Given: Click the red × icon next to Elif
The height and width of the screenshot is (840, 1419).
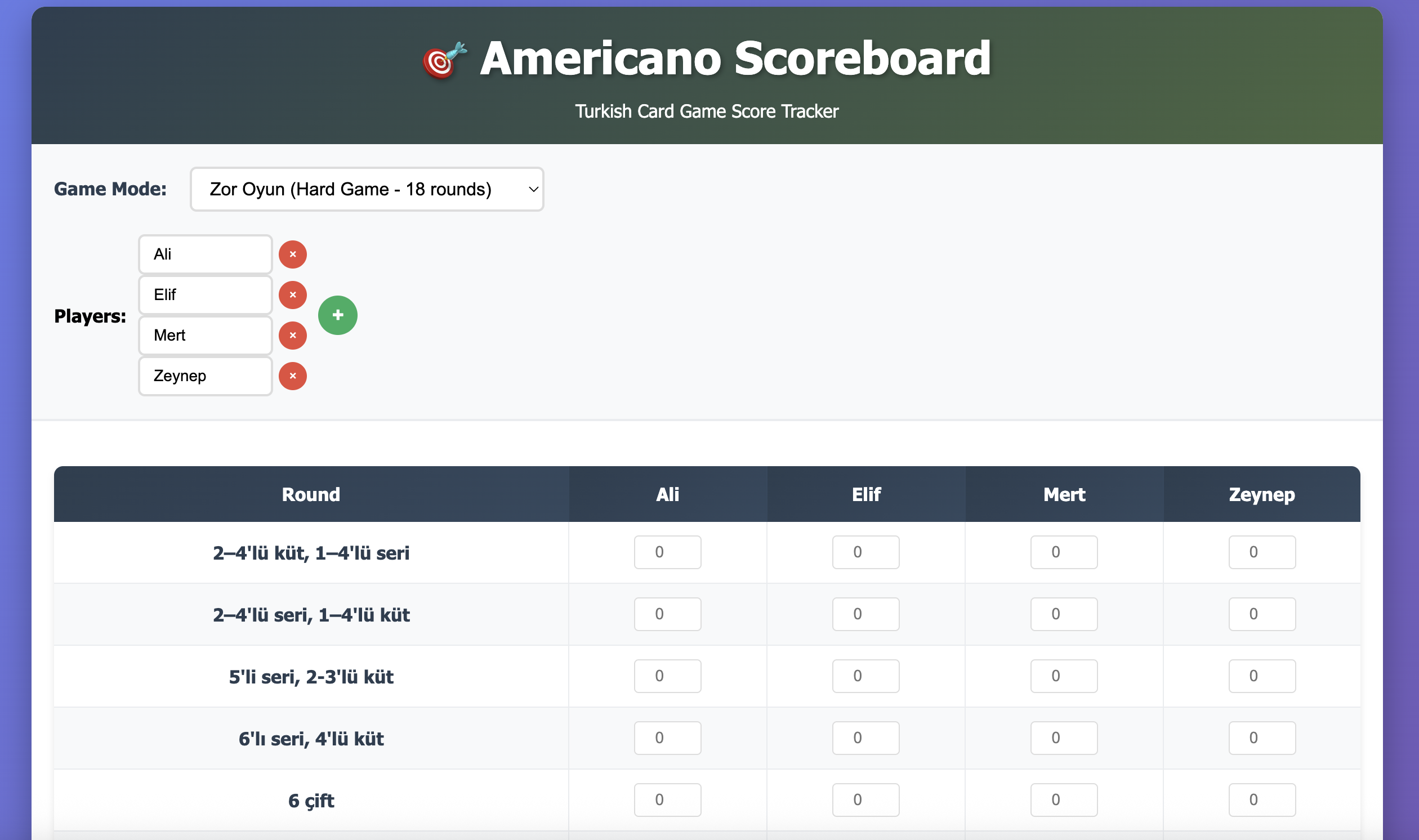Looking at the screenshot, I should coord(293,295).
